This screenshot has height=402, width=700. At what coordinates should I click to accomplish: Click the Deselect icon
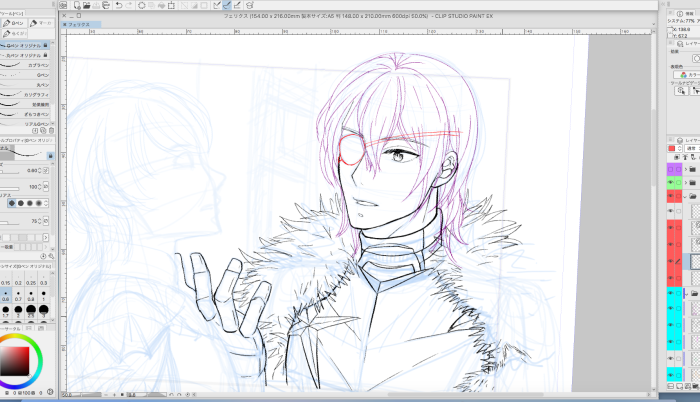point(184,5)
